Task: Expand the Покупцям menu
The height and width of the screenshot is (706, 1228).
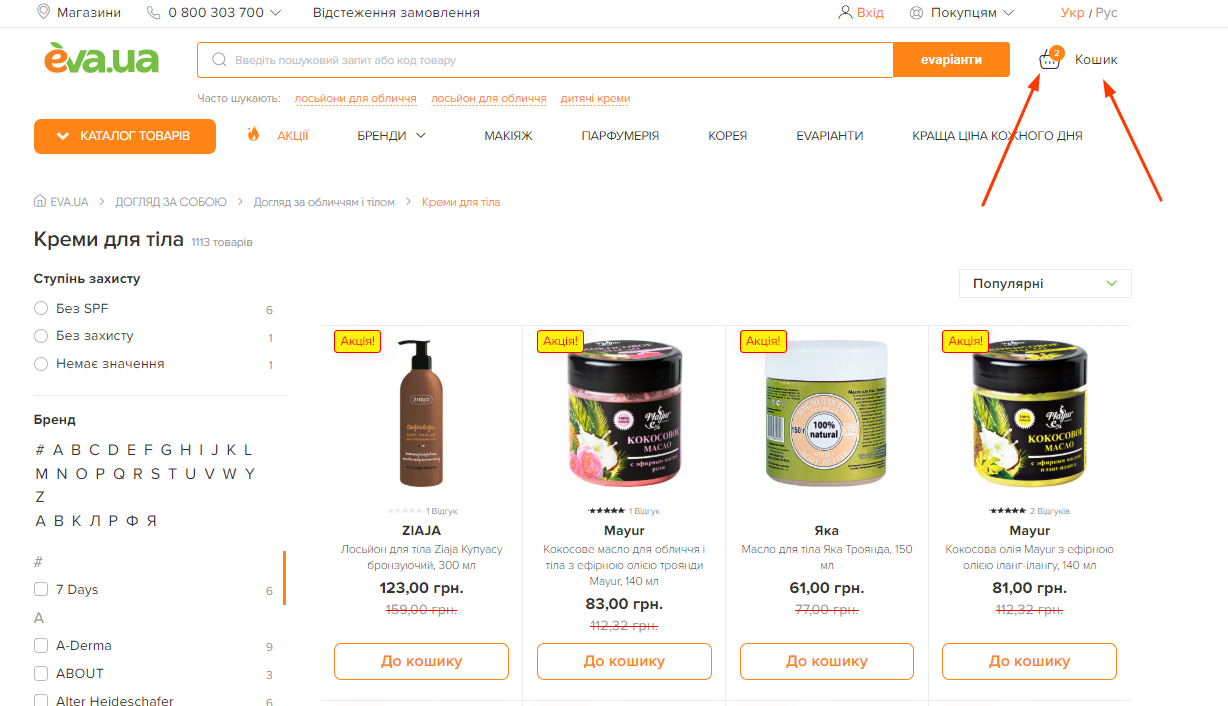Action: pyautogui.click(x=962, y=13)
